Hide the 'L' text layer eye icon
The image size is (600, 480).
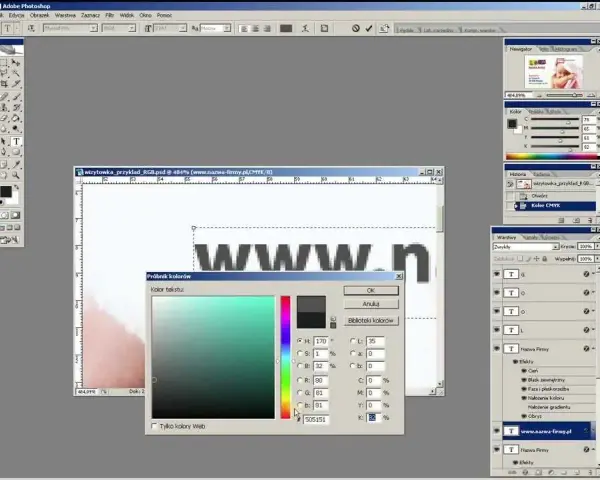point(497,330)
